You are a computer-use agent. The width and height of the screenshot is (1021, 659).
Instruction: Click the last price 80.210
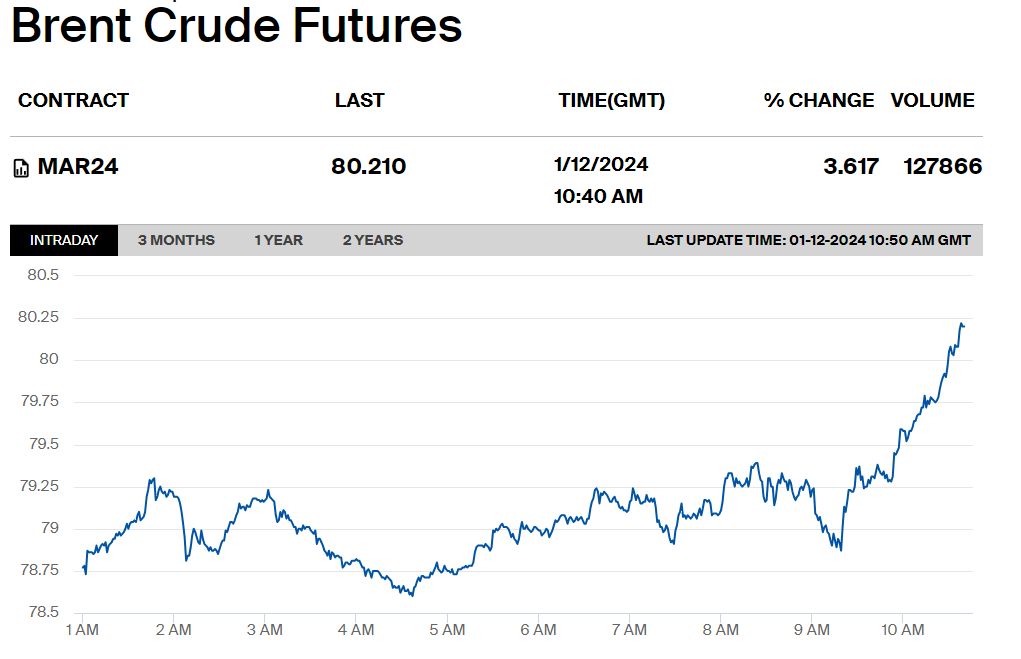point(369,167)
